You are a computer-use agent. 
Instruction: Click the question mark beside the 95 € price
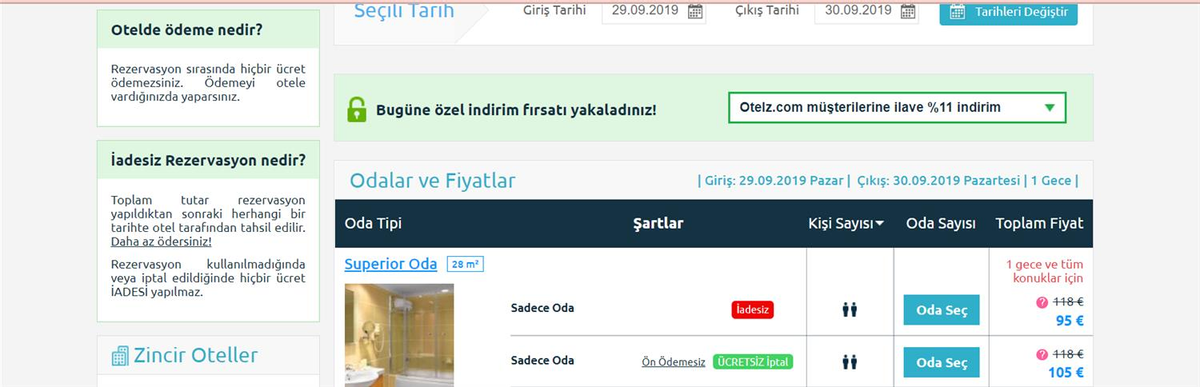point(1042,300)
